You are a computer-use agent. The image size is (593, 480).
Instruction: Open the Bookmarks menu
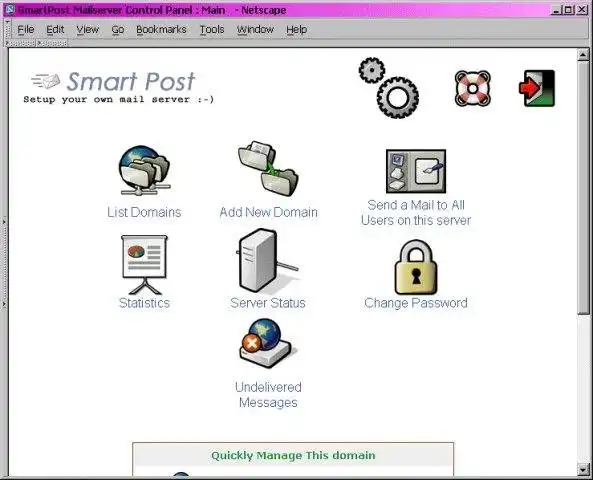[x=161, y=30]
